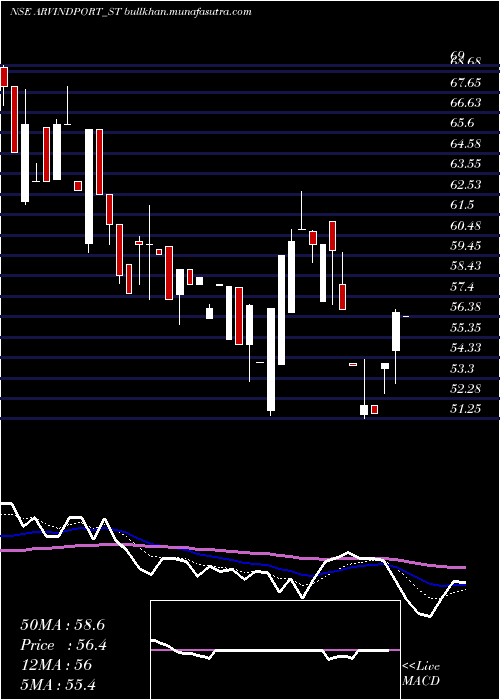Click the 12MA : 56 value

(56, 665)
